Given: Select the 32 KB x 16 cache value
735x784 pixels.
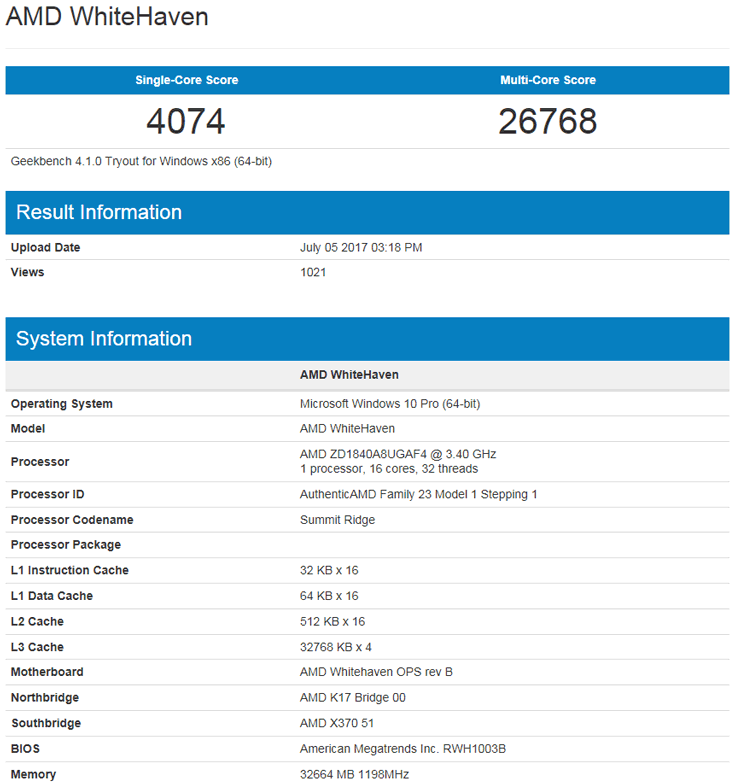Looking at the screenshot, I should coord(329,570).
